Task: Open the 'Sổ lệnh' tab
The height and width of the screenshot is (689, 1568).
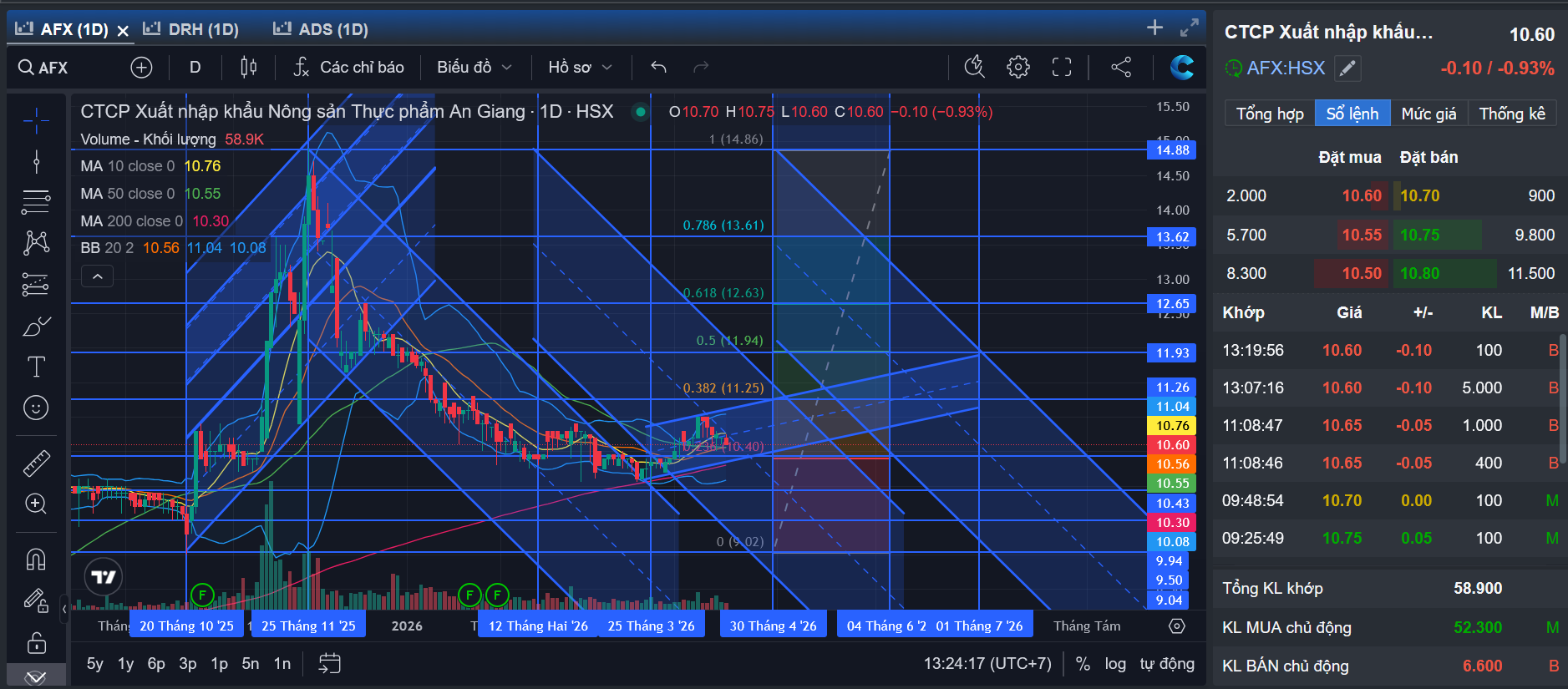Action: 1352,114
